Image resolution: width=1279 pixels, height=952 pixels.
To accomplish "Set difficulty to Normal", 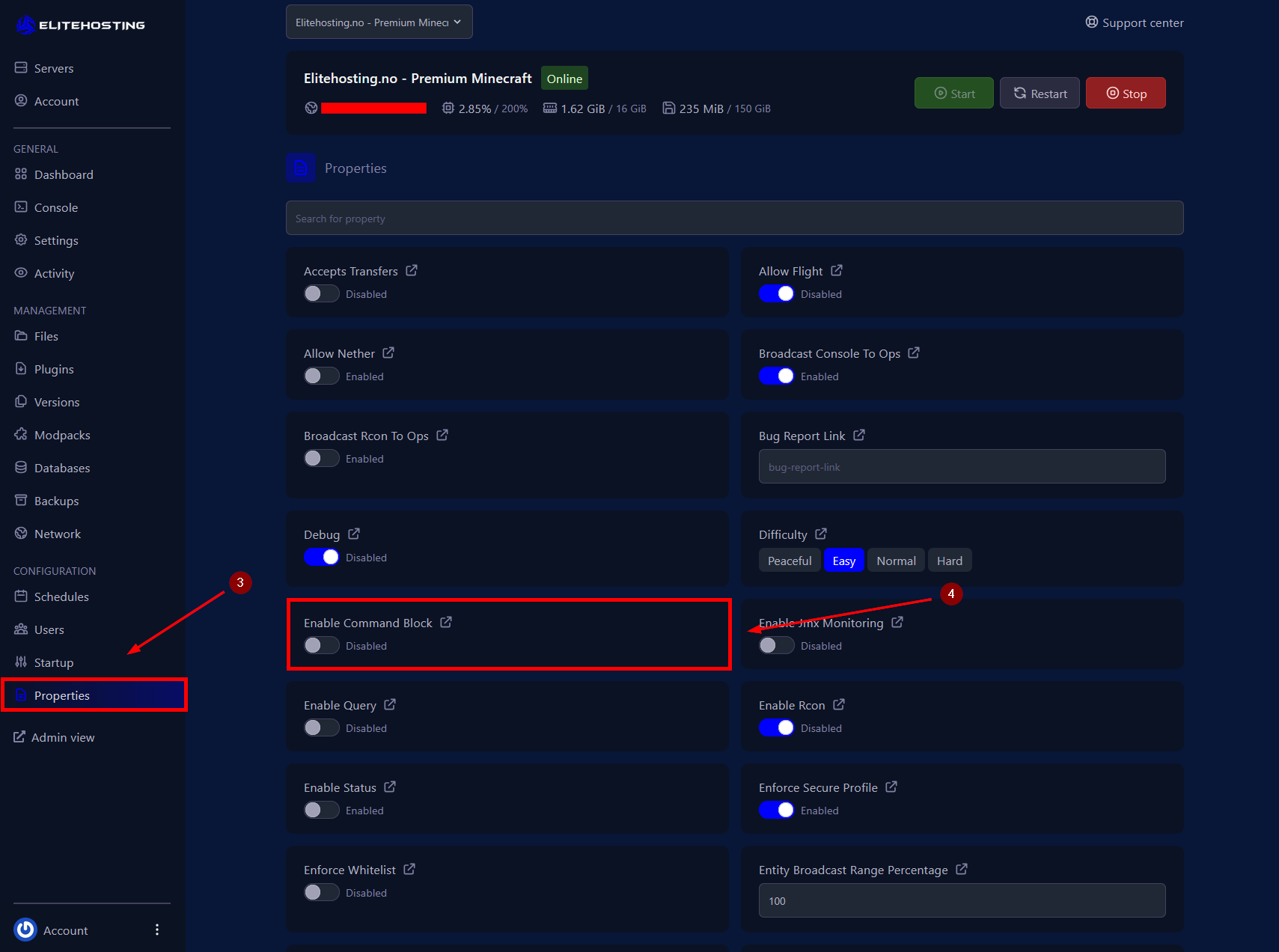I will click(896, 561).
